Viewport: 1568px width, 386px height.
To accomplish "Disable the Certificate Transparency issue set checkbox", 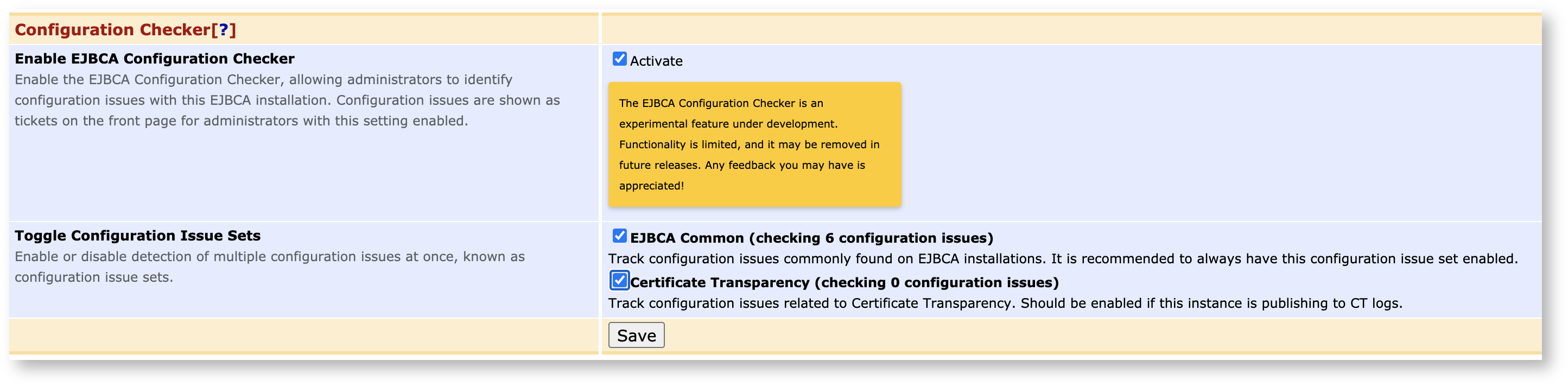I will [619, 280].
